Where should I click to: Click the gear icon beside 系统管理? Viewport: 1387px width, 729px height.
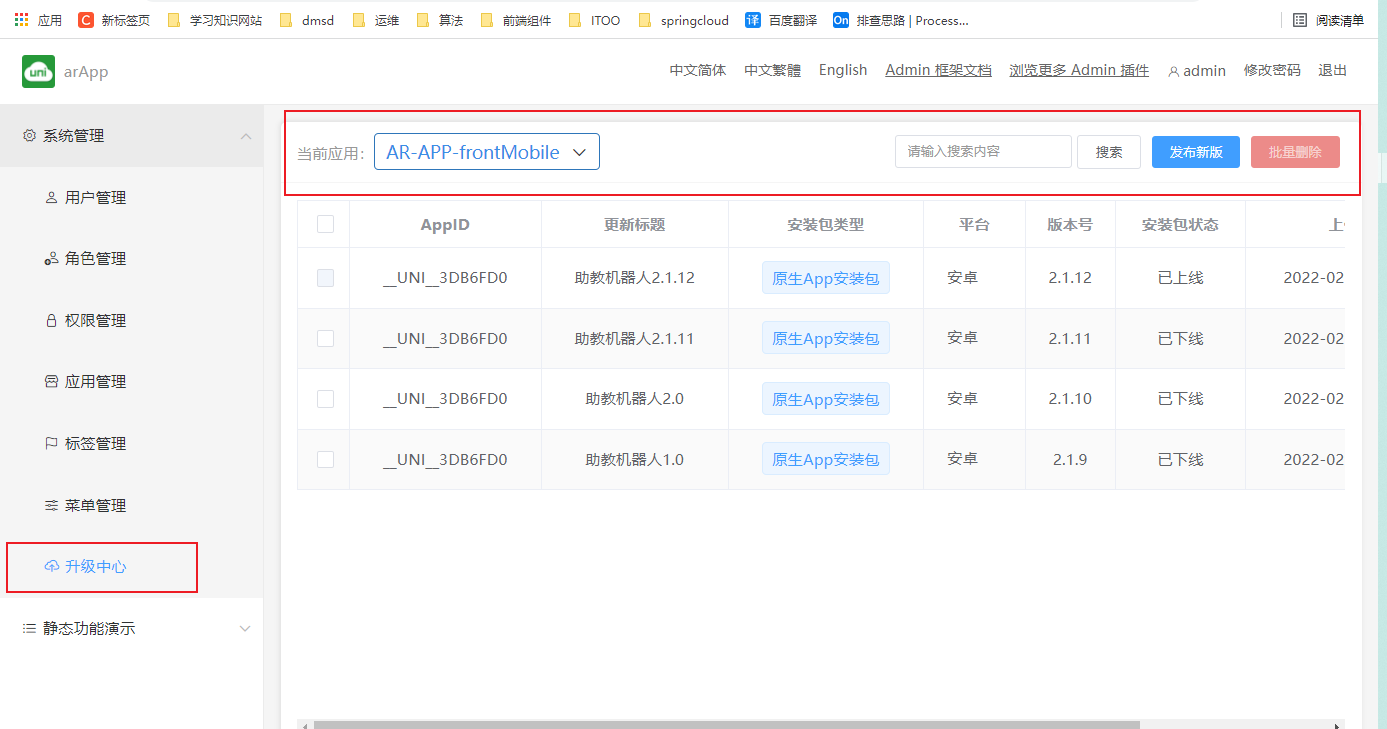(30, 136)
